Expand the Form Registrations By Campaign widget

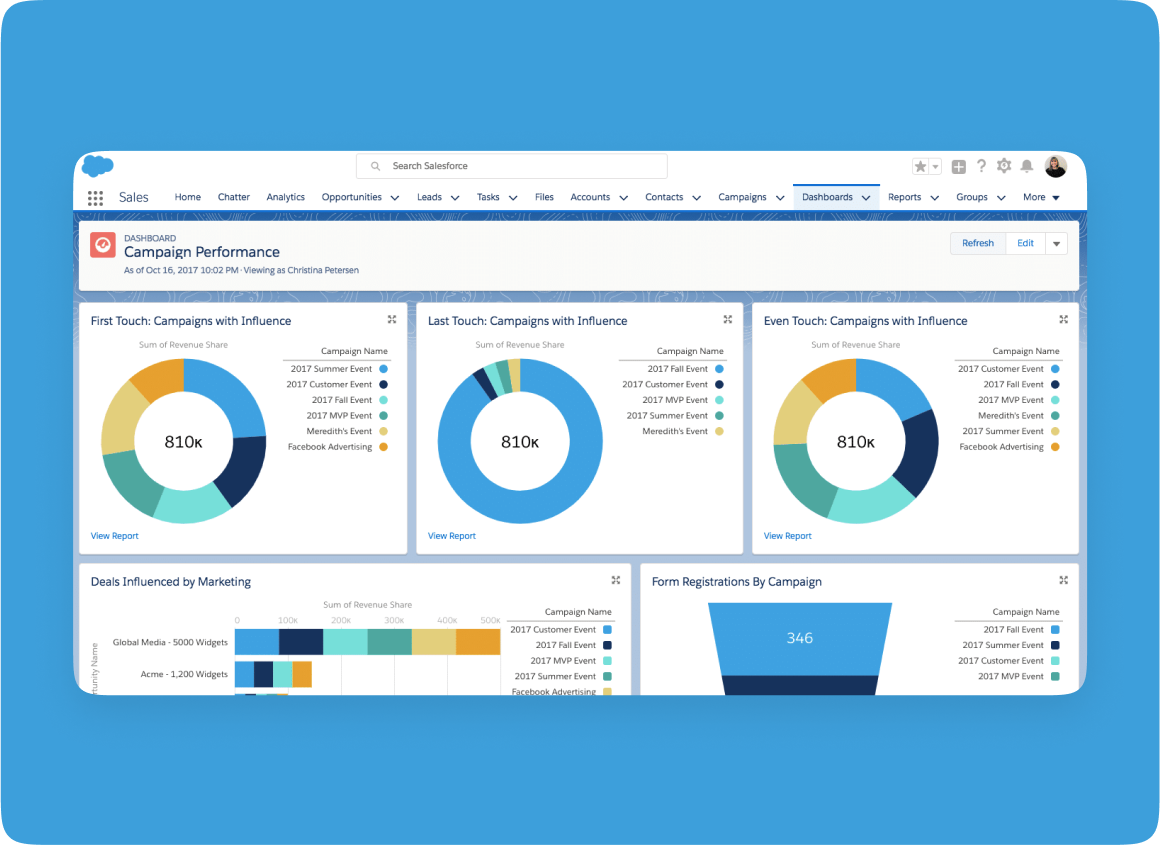click(1064, 580)
